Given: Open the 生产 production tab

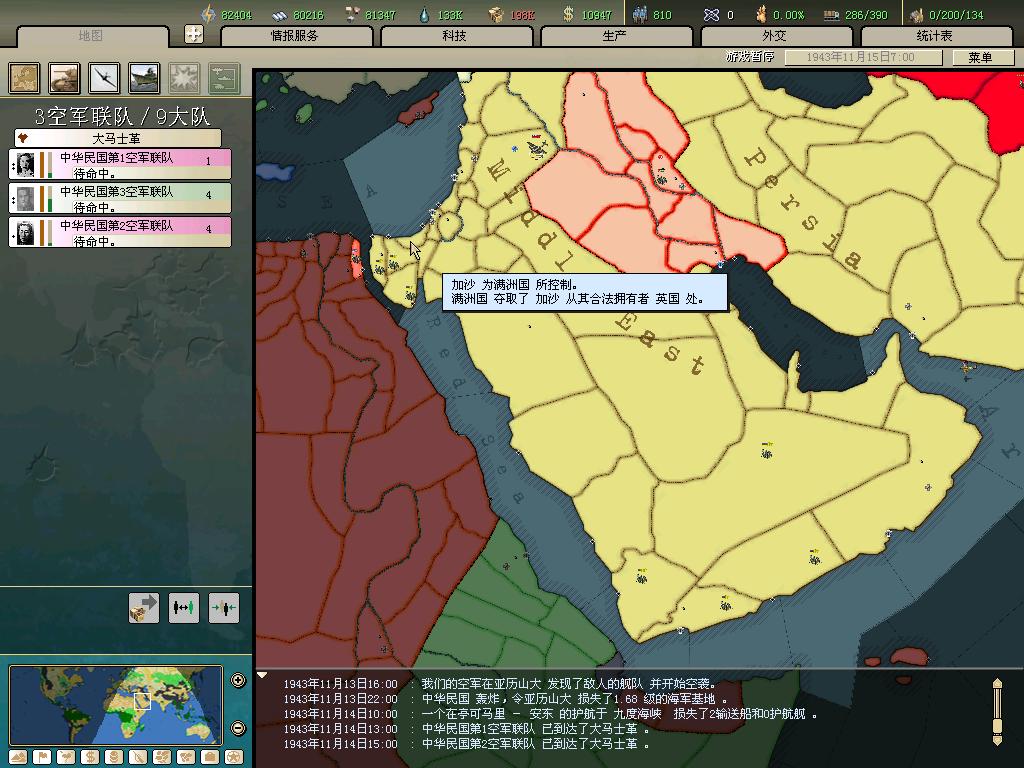Looking at the screenshot, I should point(615,36).
